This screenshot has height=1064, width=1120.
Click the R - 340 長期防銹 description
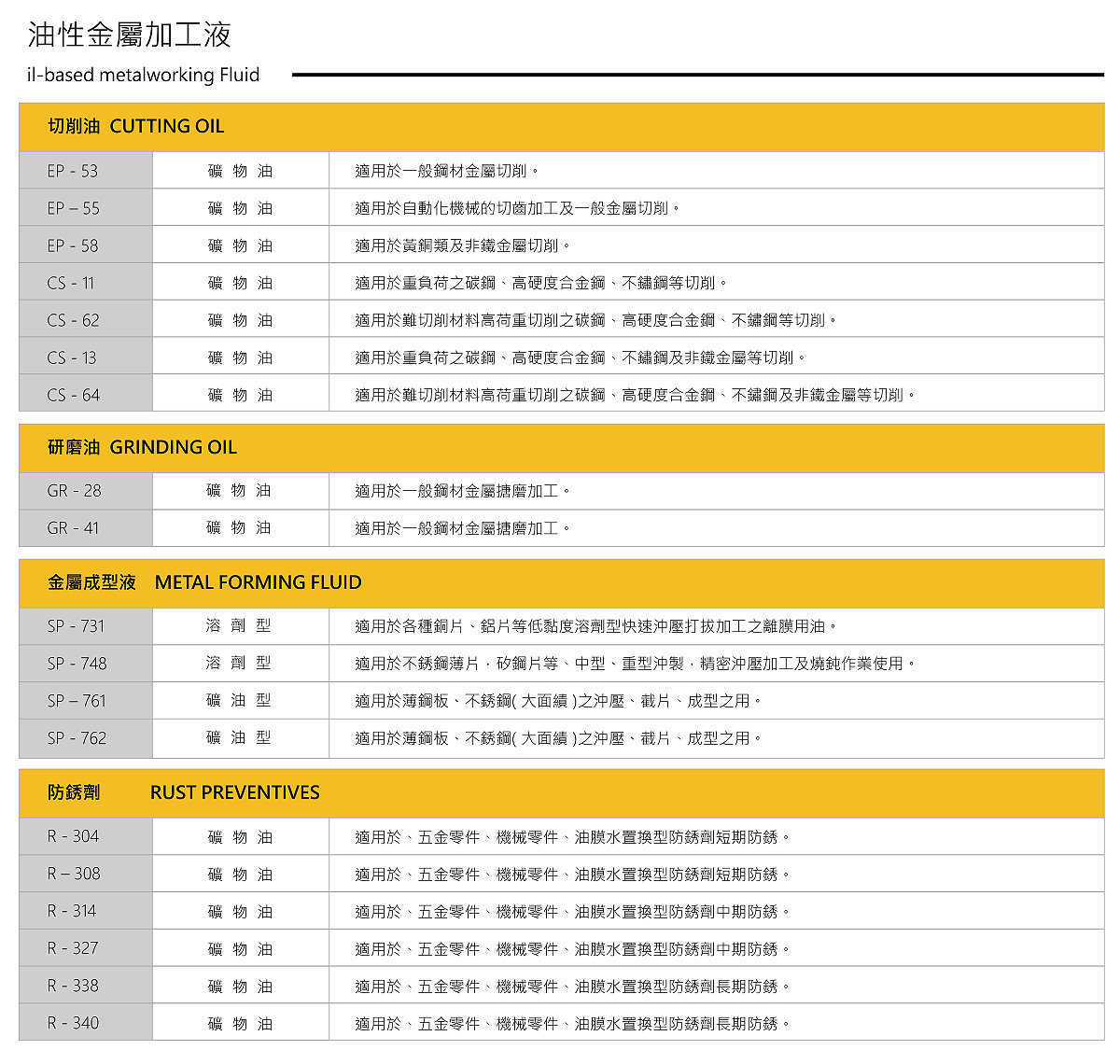(x=573, y=1023)
